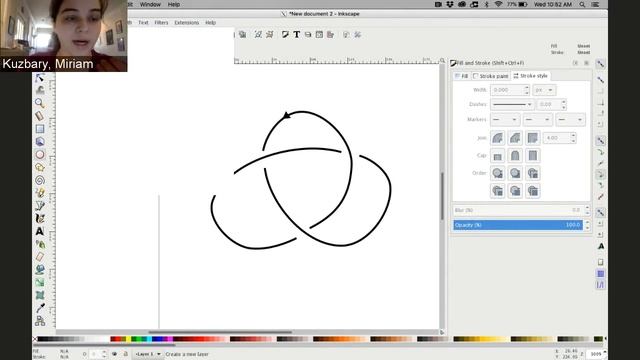The height and width of the screenshot is (360, 640).
Task: Toggle layer visibility eye in status bar
Action: [x=114, y=354]
